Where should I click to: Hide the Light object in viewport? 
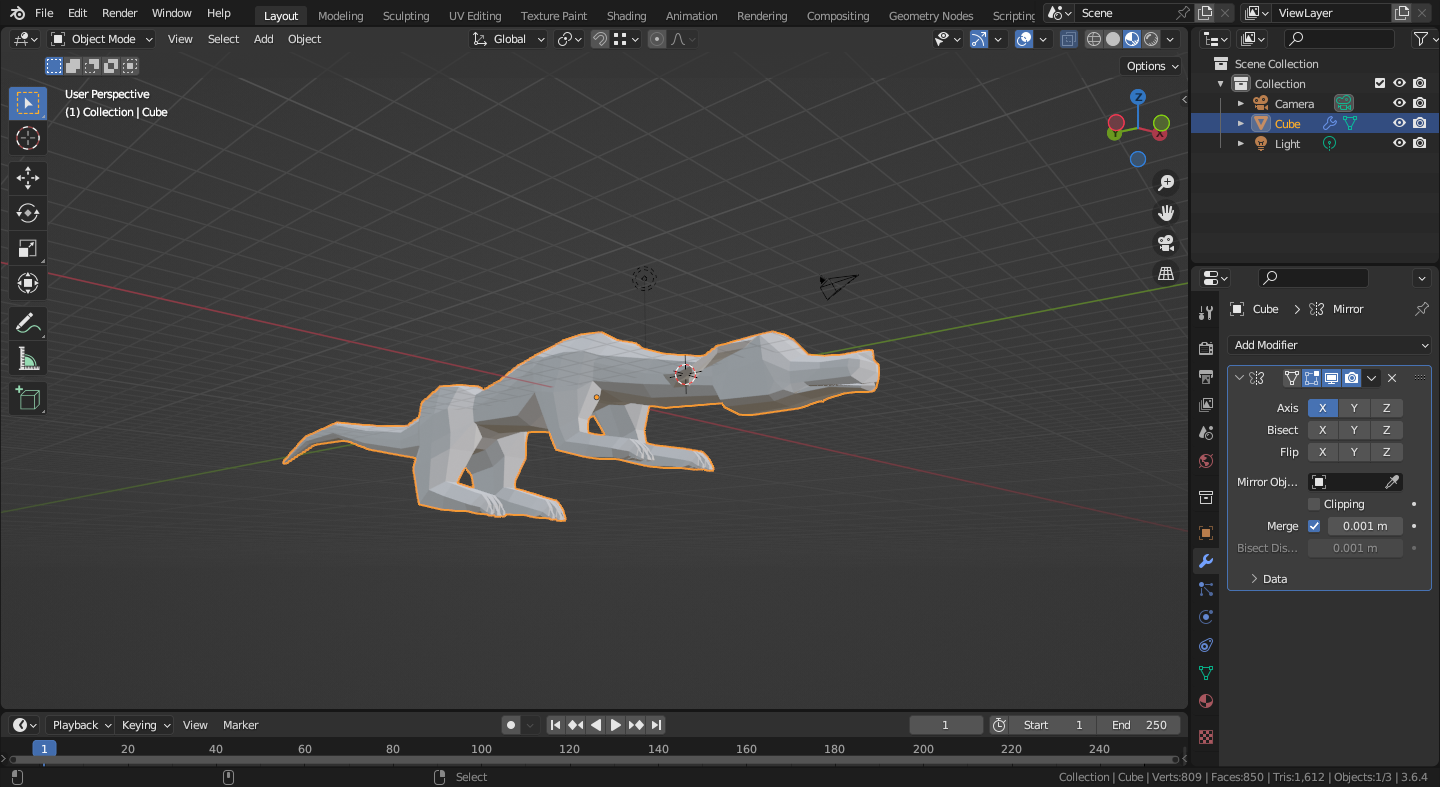pos(1400,143)
